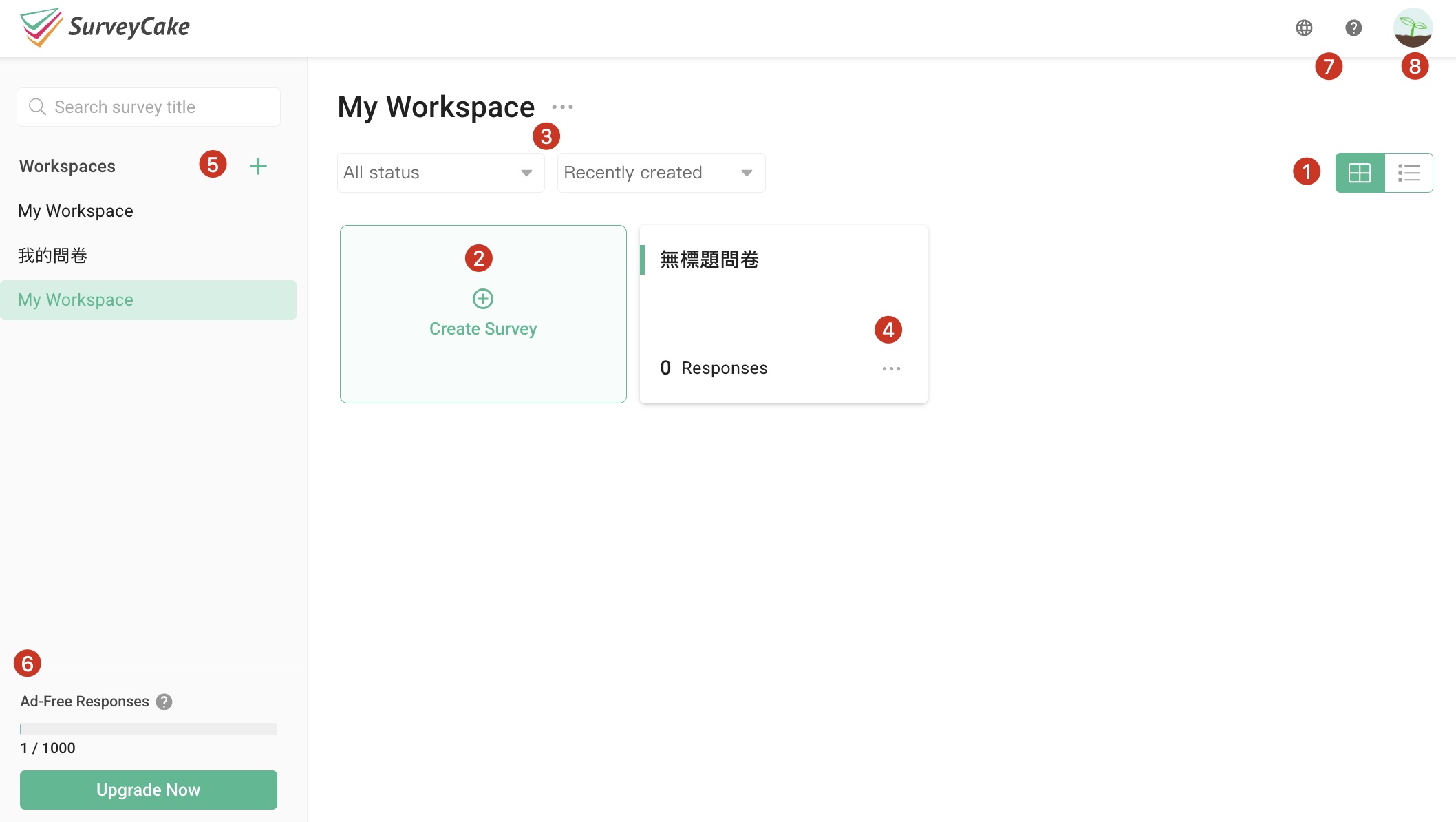Screen dimensions: 1456x822
Task: Click the Ad-Free Responses progress bar
Action: coord(148,728)
